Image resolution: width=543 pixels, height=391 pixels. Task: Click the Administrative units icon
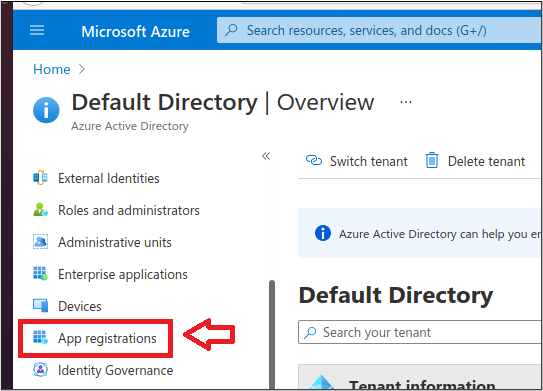pos(40,242)
